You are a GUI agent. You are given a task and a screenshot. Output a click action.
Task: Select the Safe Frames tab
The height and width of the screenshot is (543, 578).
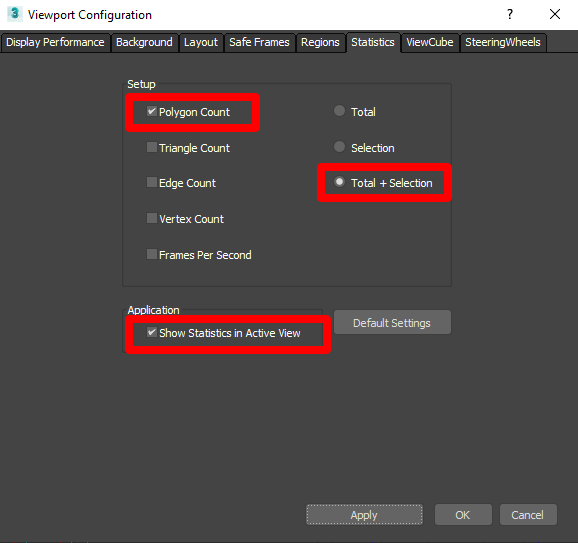pos(260,42)
